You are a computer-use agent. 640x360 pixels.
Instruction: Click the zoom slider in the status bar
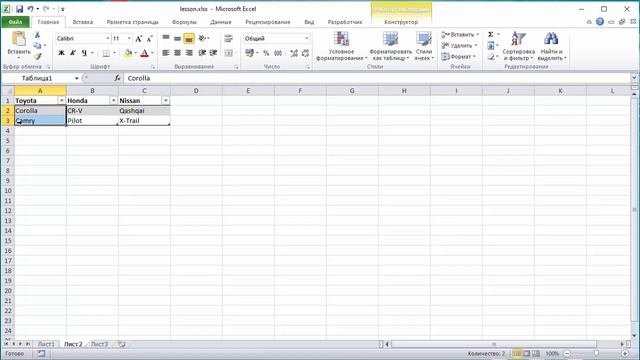596,353
